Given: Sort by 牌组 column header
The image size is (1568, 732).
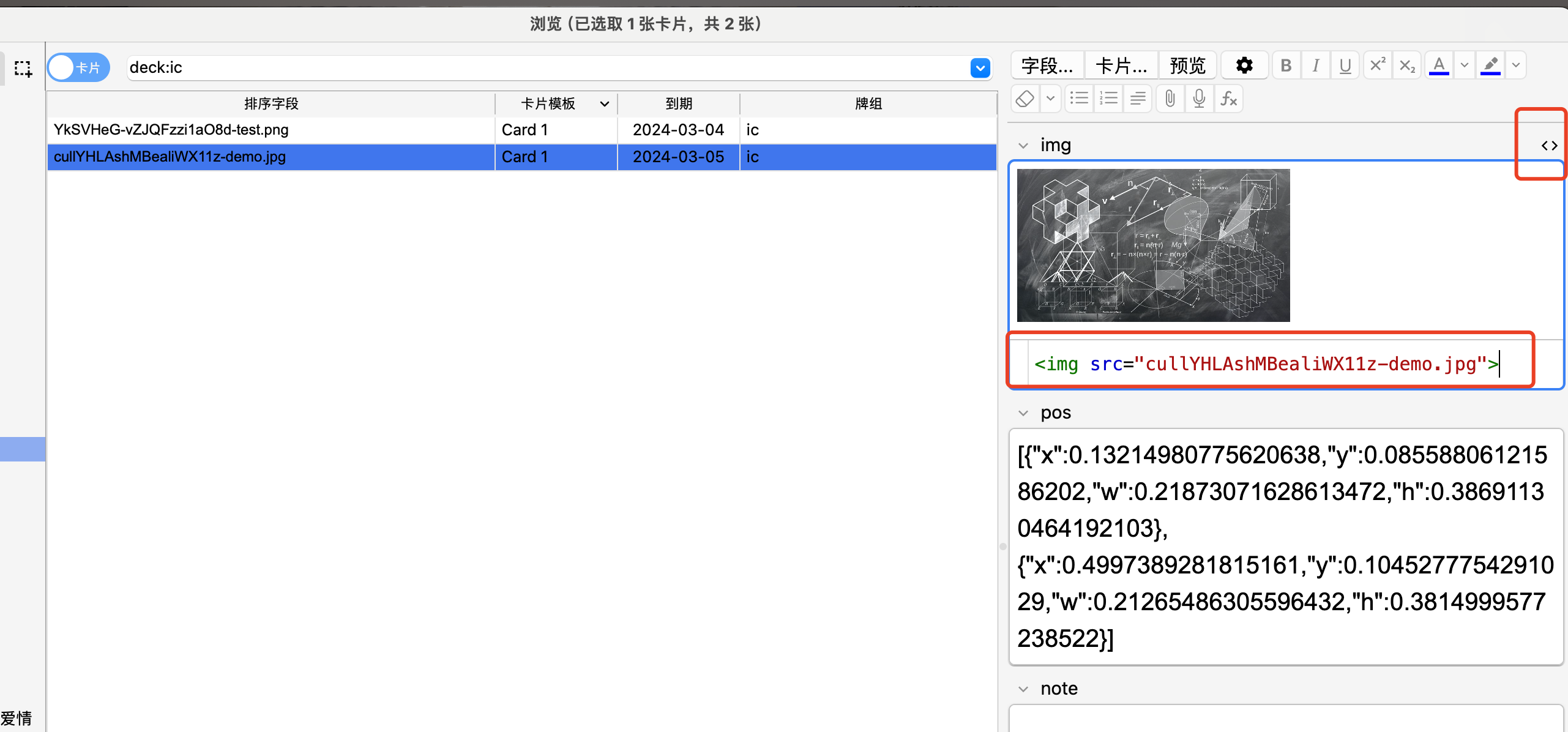Looking at the screenshot, I should tap(868, 104).
